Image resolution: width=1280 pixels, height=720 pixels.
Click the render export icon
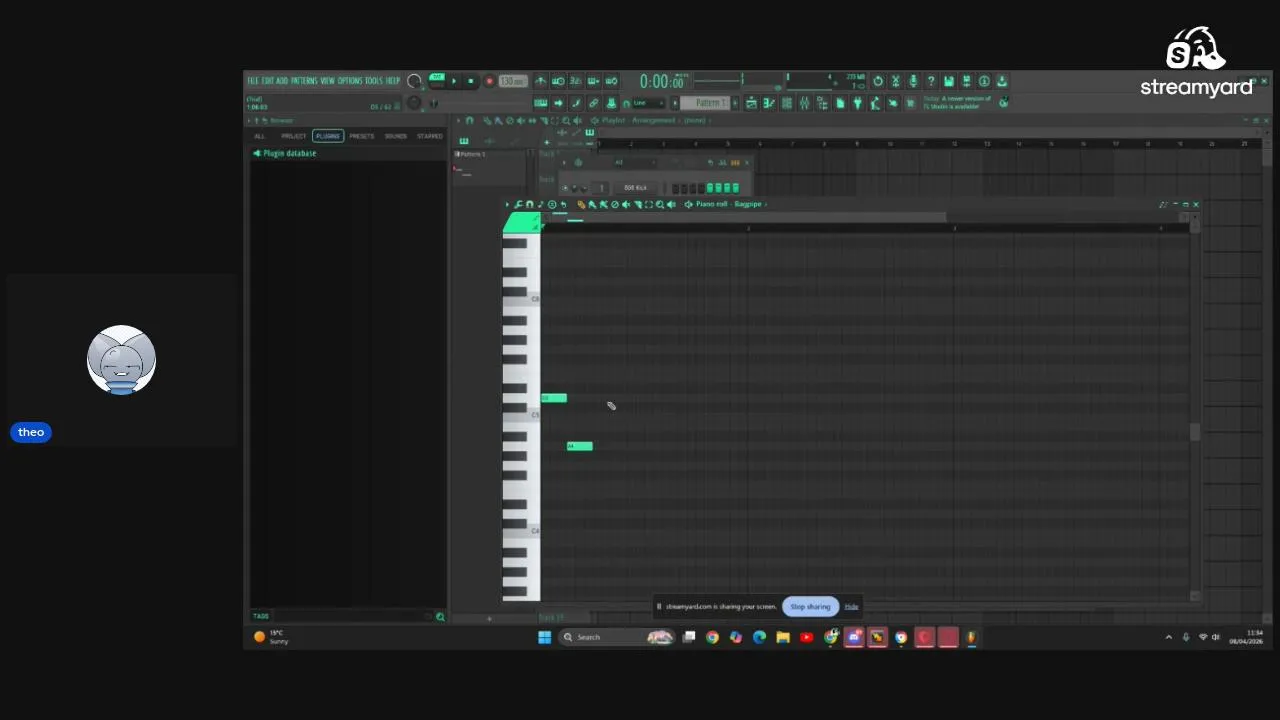(966, 81)
